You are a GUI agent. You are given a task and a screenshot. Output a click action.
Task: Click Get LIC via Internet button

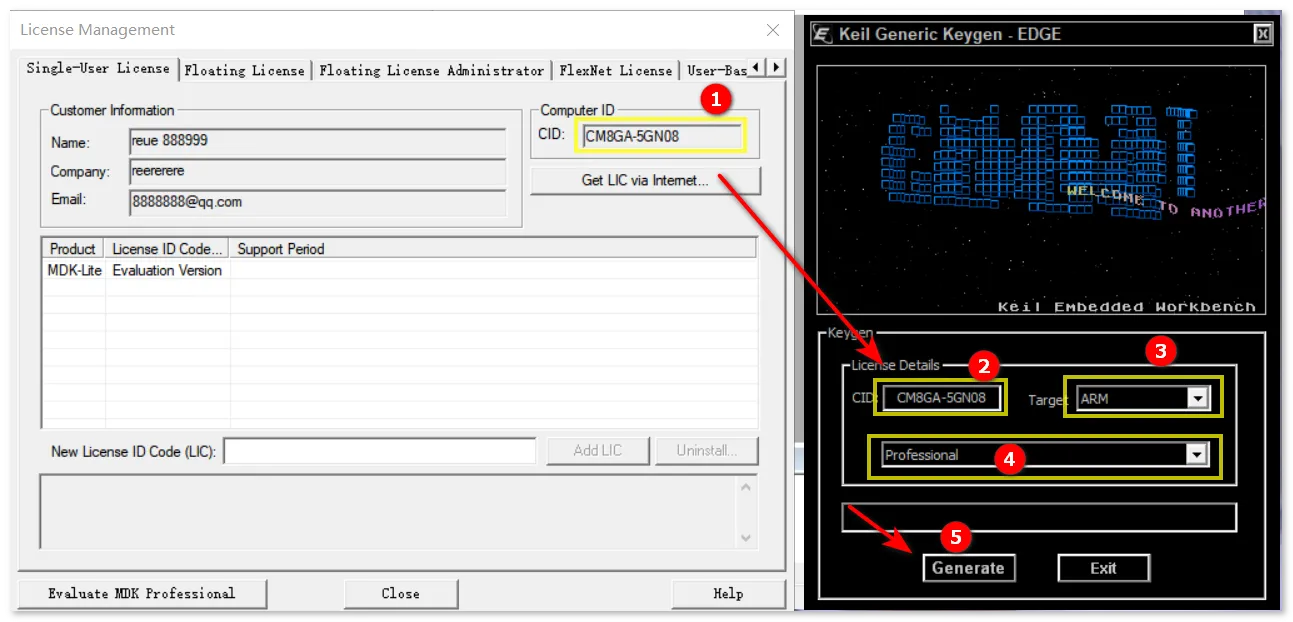click(x=645, y=181)
